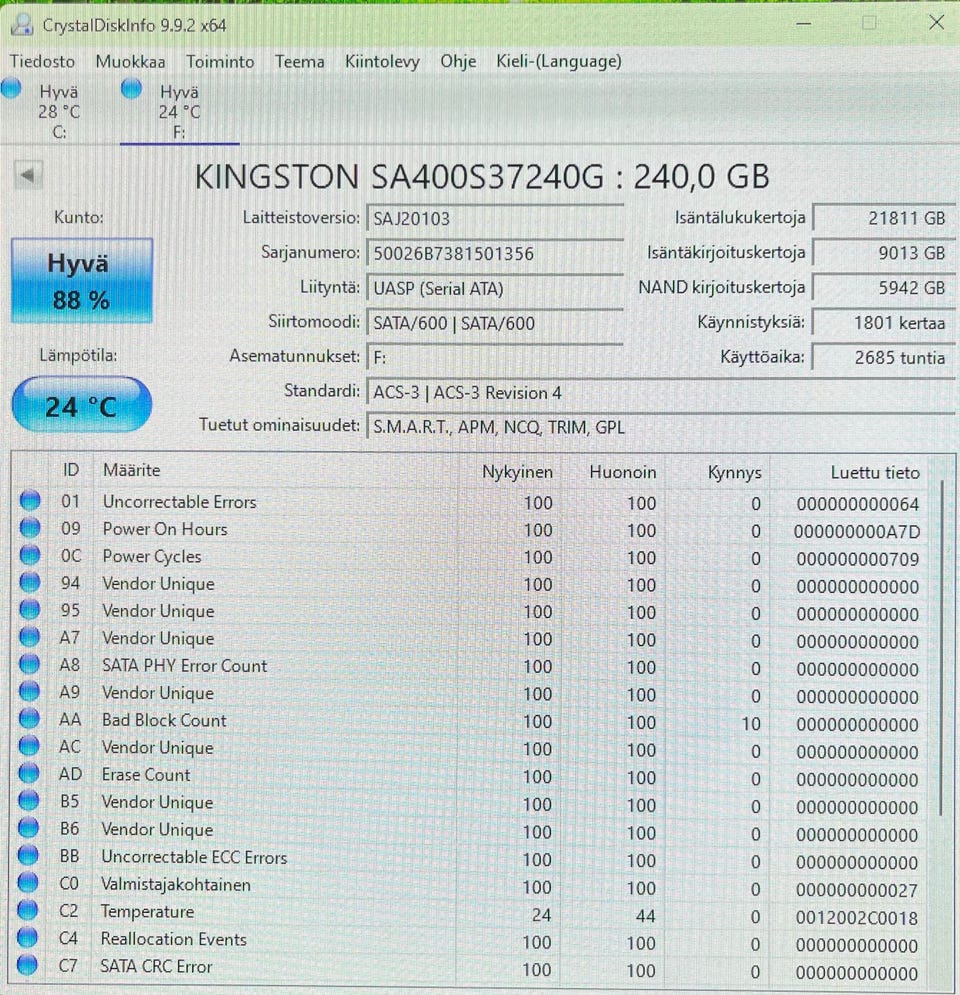Open the Muokkaa menu
This screenshot has height=995, width=960.
130,62
